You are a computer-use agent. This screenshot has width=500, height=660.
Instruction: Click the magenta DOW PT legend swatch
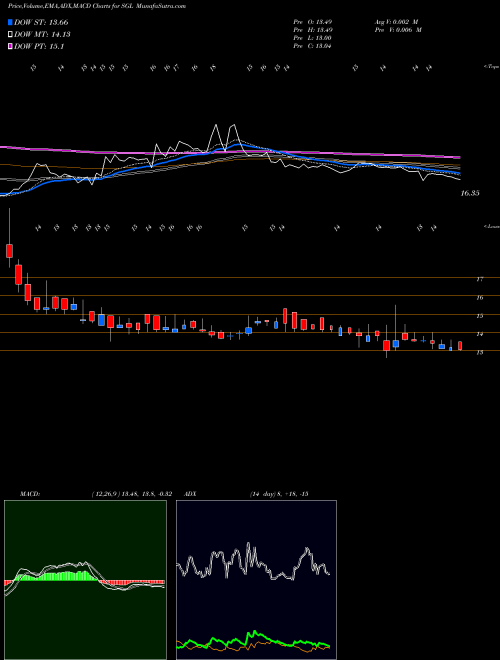(11, 46)
